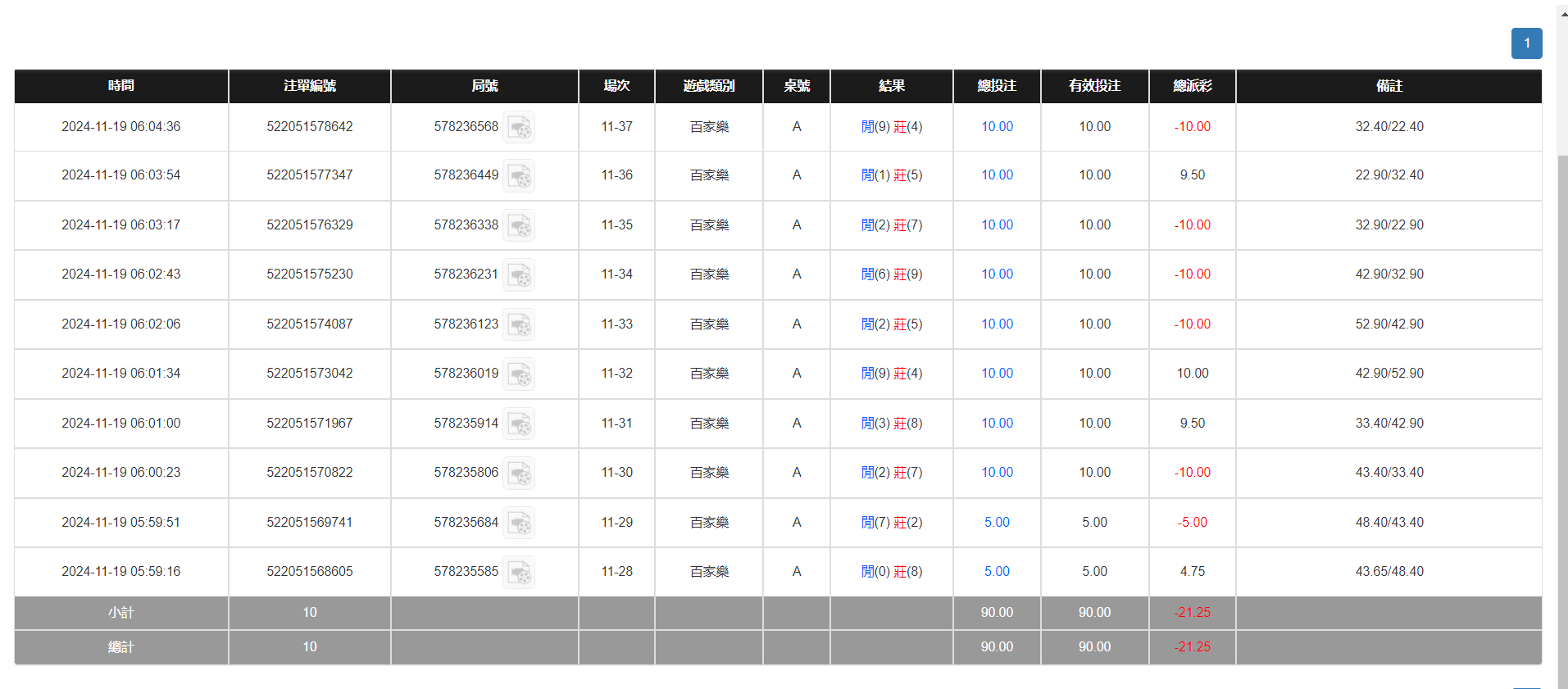This screenshot has width=1568, height=689.
Task: Click the 時間 column header
Action: 121,86
